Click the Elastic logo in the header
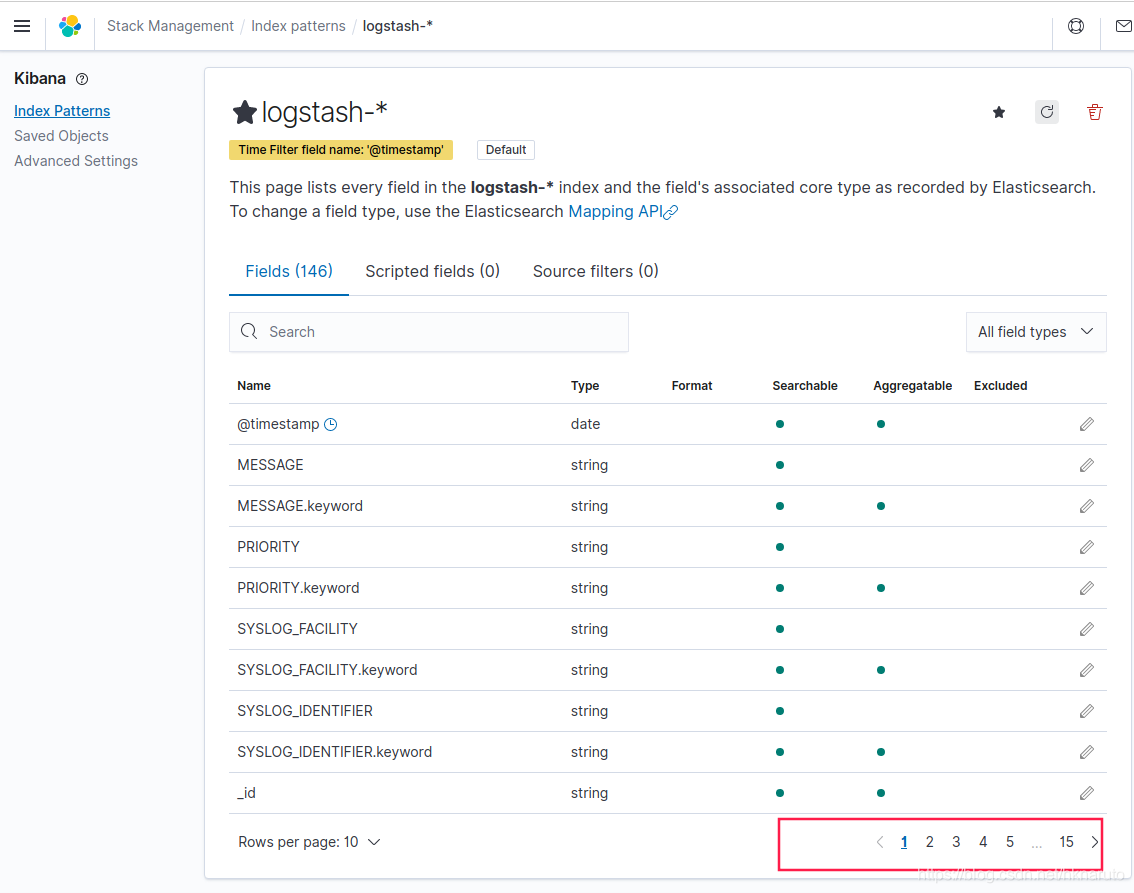 point(68,26)
